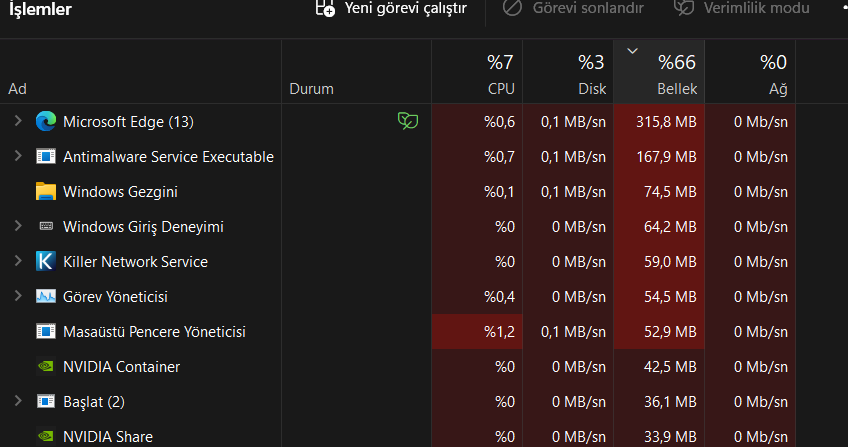Image resolution: width=848 pixels, height=447 pixels.
Task: Click the Windows Gezgini folder icon
Action: pyautogui.click(x=46, y=192)
